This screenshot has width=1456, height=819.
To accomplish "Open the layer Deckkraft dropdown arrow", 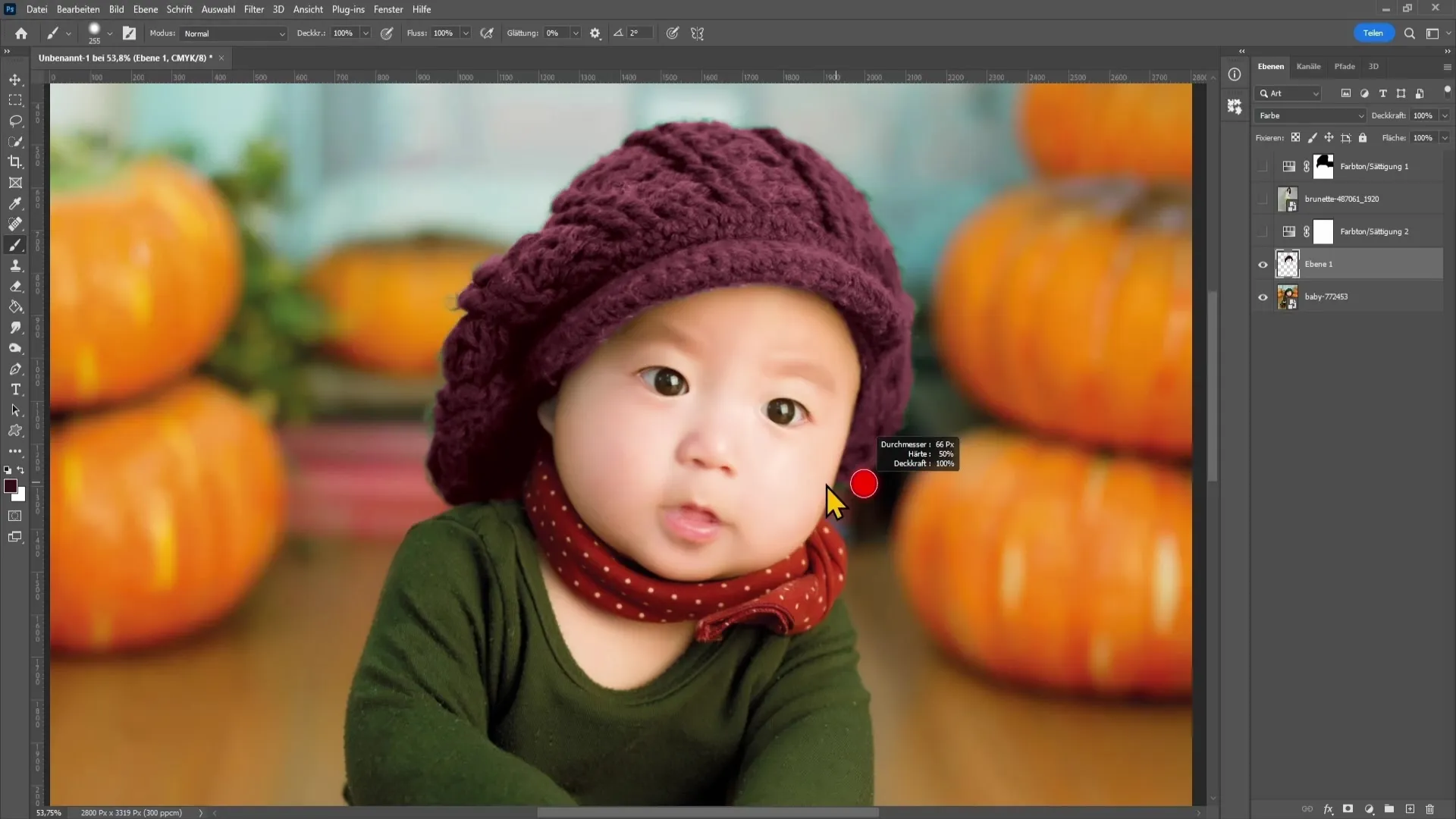I will click(1445, 116).
